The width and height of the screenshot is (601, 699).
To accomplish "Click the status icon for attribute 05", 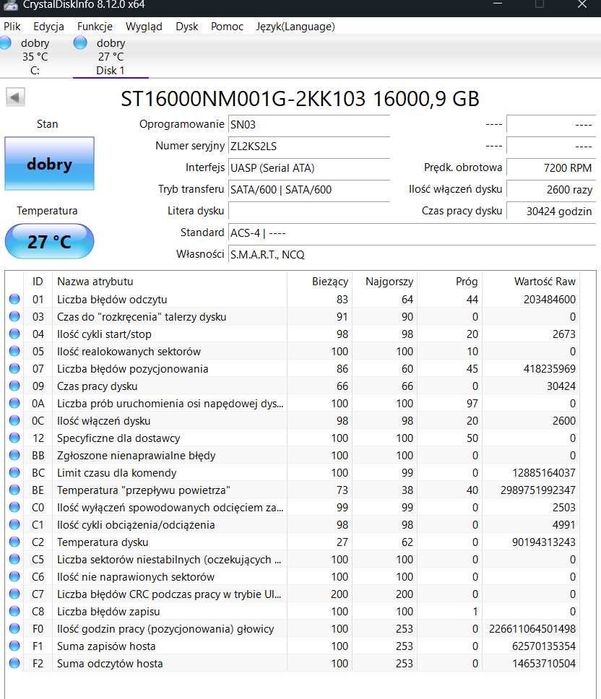I will coord(15,351).
